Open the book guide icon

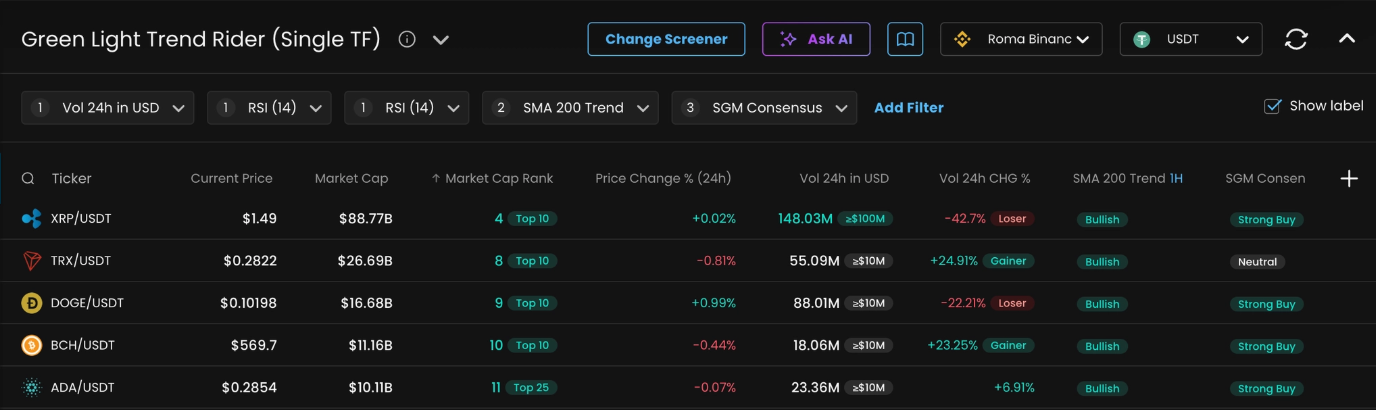(x=905, y=39)
